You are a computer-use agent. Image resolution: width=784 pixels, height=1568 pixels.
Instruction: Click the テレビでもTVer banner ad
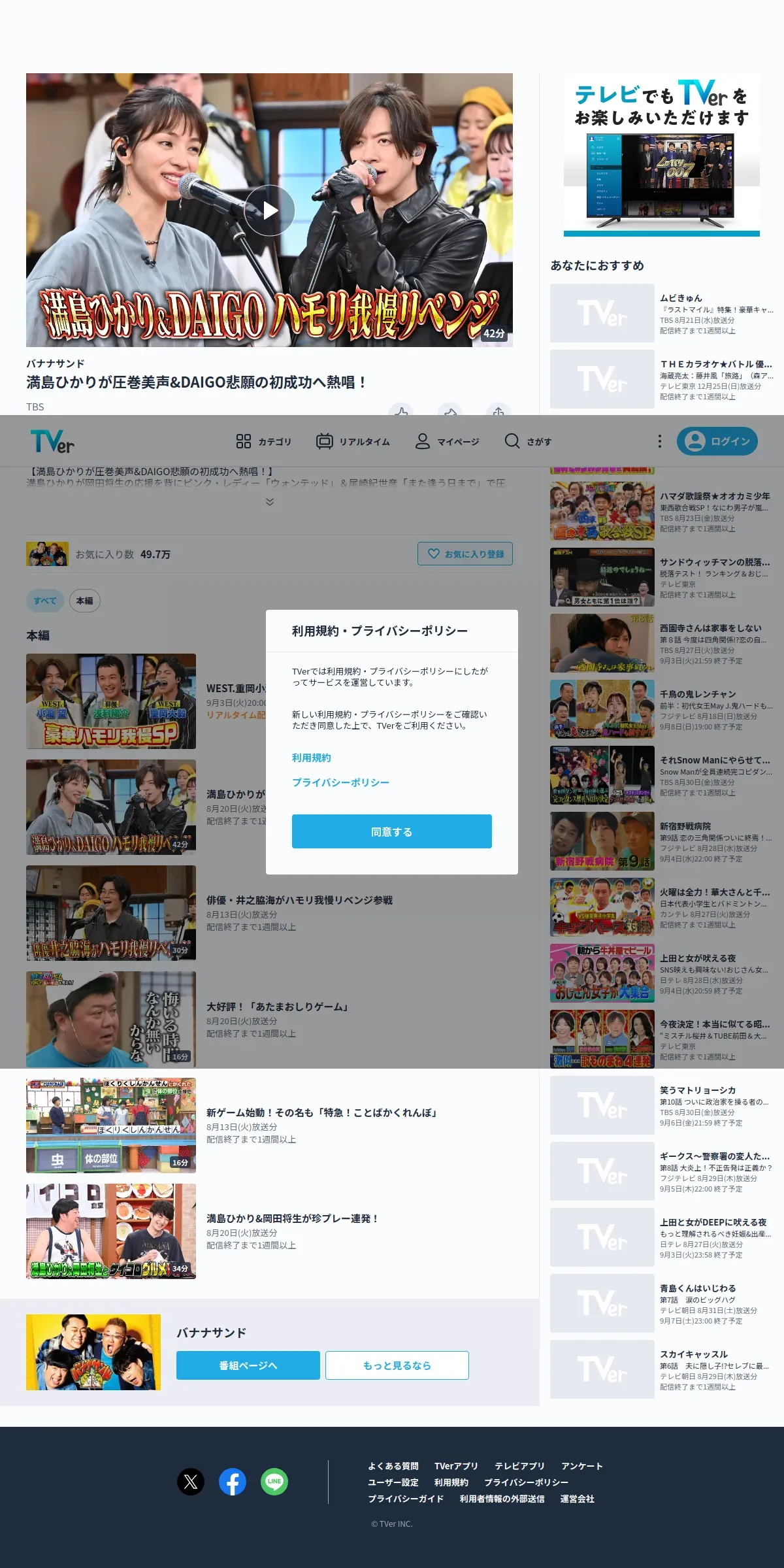click(662, 155)
